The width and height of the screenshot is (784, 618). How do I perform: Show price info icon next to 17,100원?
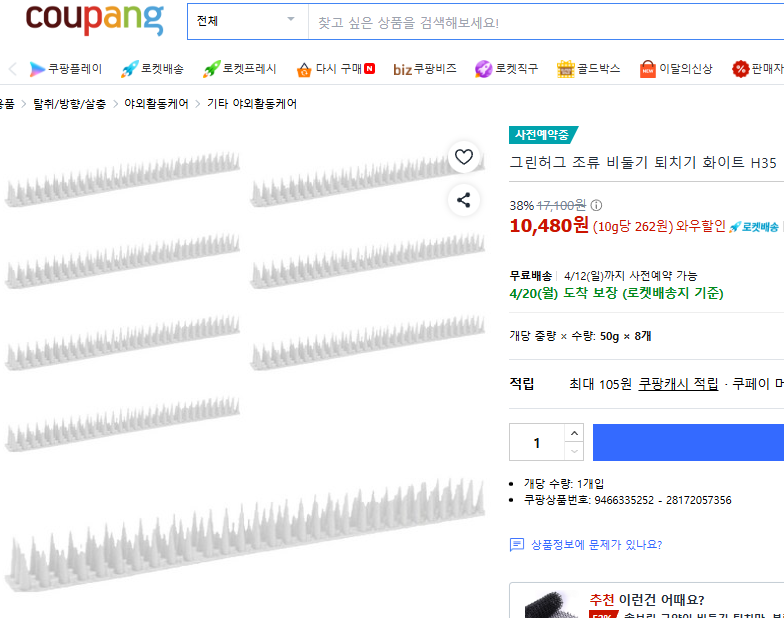[x=596, y=205]
